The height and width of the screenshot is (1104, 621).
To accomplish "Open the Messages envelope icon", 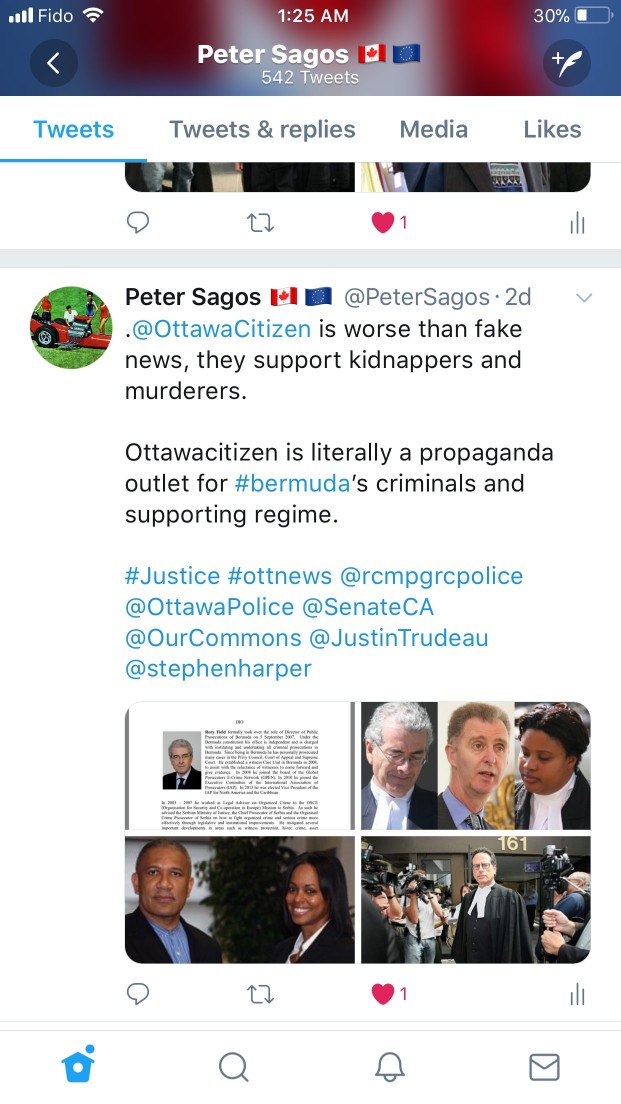I will [544, 1067].
